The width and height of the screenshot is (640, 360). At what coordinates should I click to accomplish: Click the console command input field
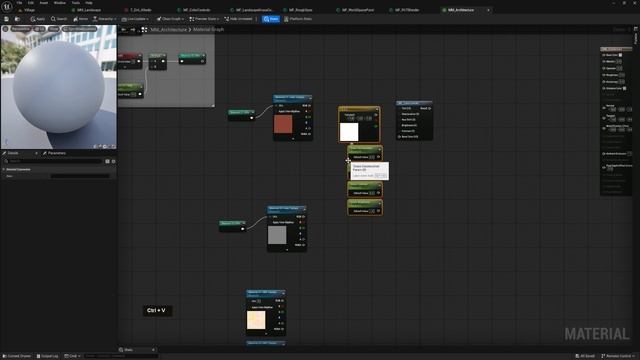[x=121, y=356]
